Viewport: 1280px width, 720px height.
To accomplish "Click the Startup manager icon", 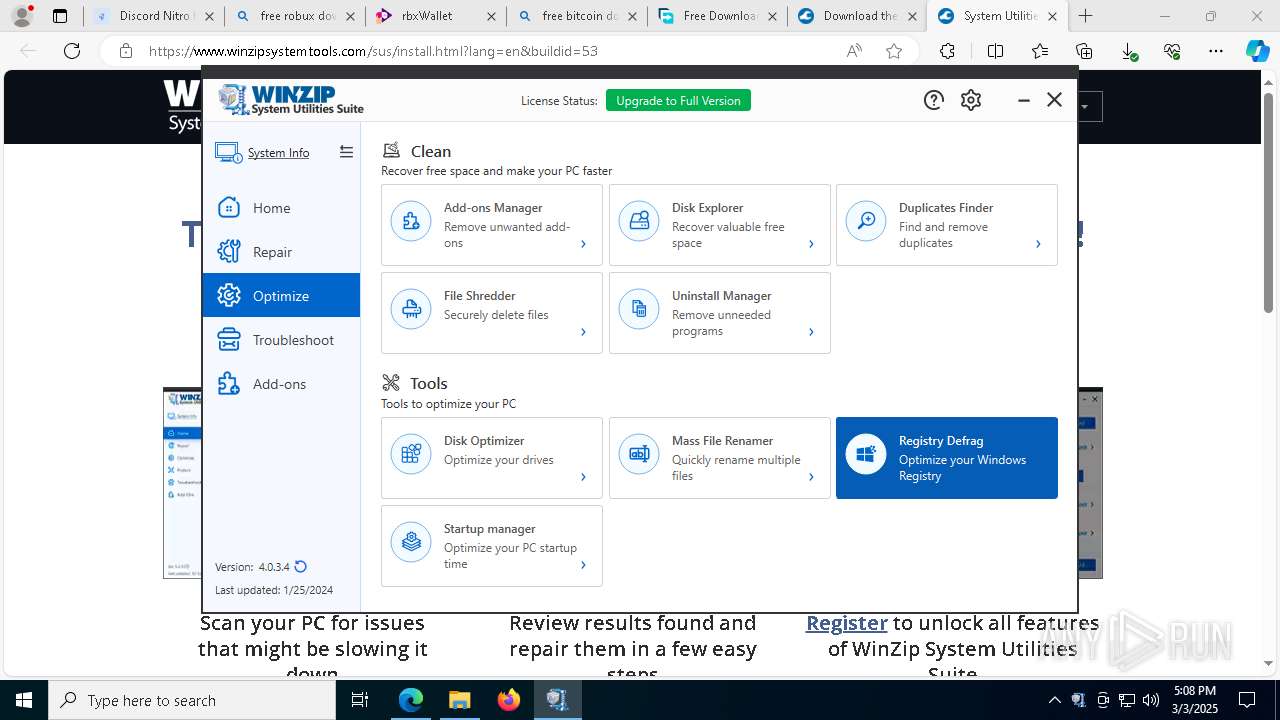I will pyautogui.click(x=411, y=543).
